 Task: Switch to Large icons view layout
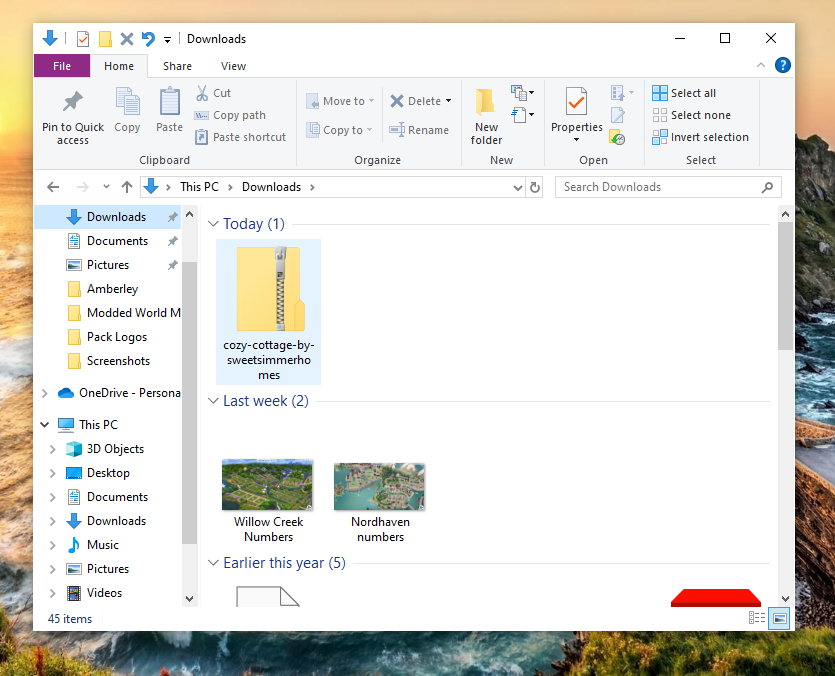(x=779, y=619)
